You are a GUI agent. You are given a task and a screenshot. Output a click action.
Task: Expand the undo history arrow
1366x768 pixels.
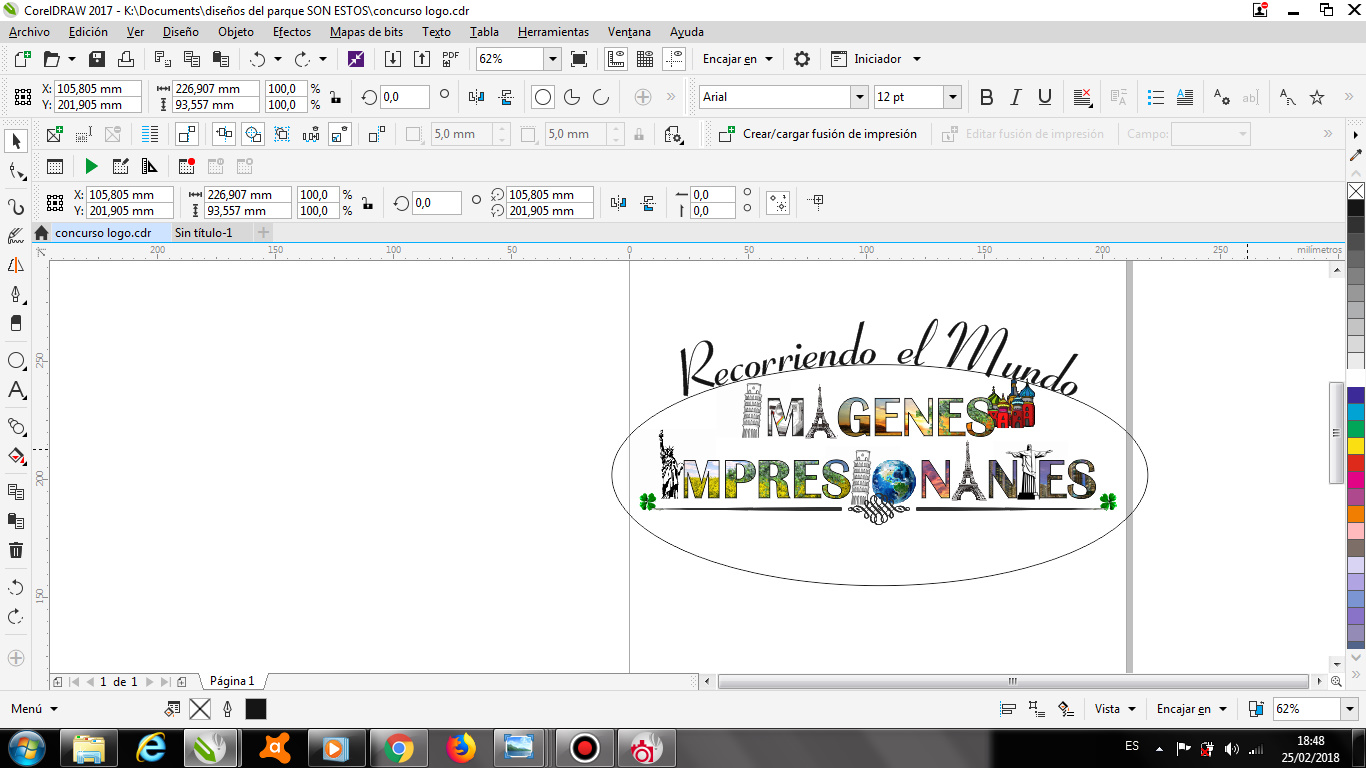tap(278, 59)
